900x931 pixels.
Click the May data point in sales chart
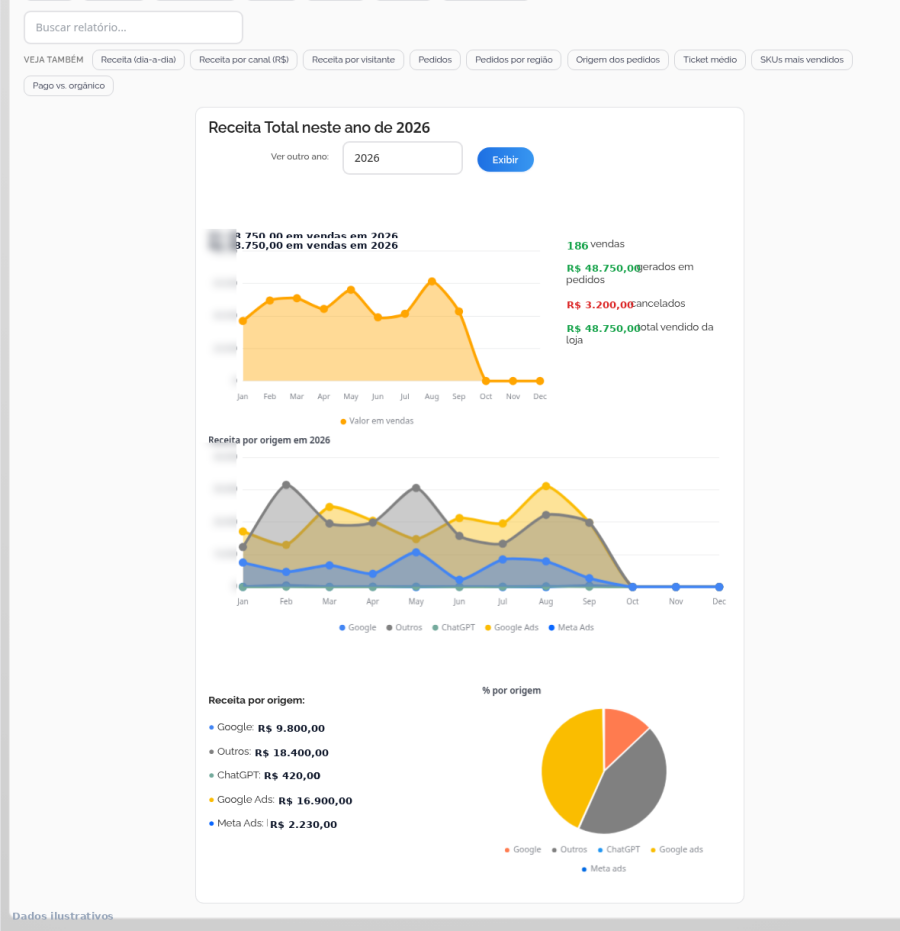(351, 290)
